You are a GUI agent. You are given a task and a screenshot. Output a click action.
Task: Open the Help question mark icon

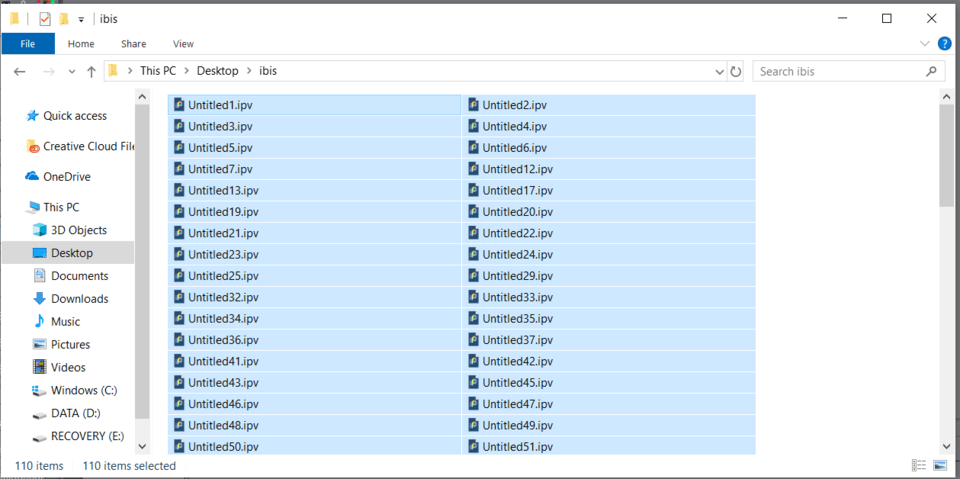pos(944,44)
